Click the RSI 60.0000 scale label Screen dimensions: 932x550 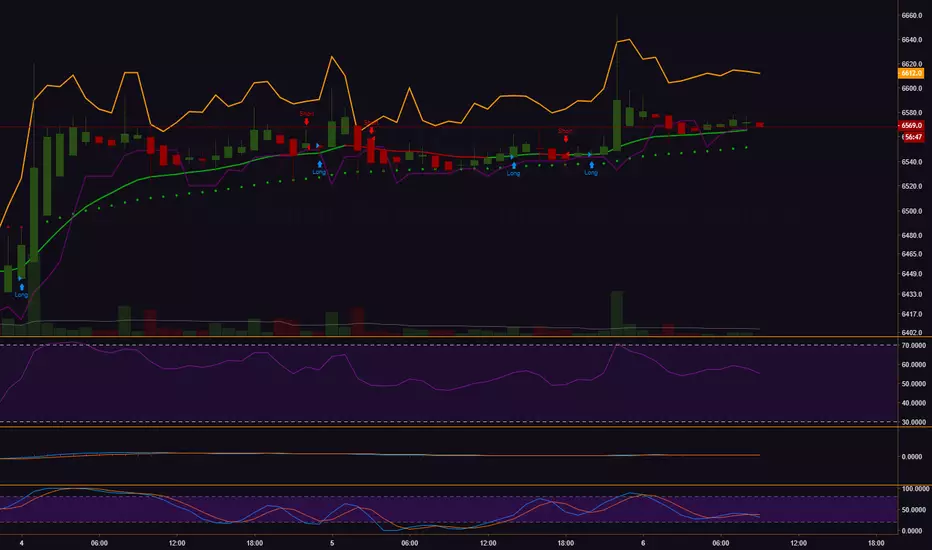(x=914, y=364)
